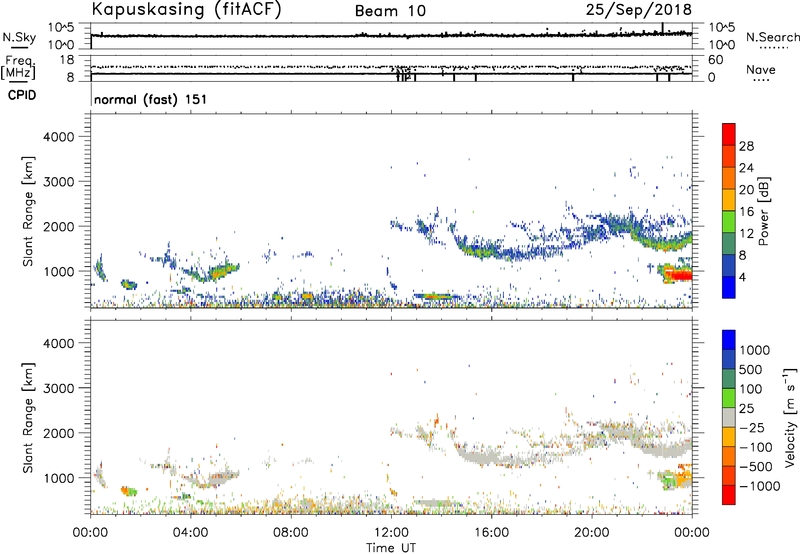Click the "-500" Velocity colorbar tick label

[x=756, y=467]
